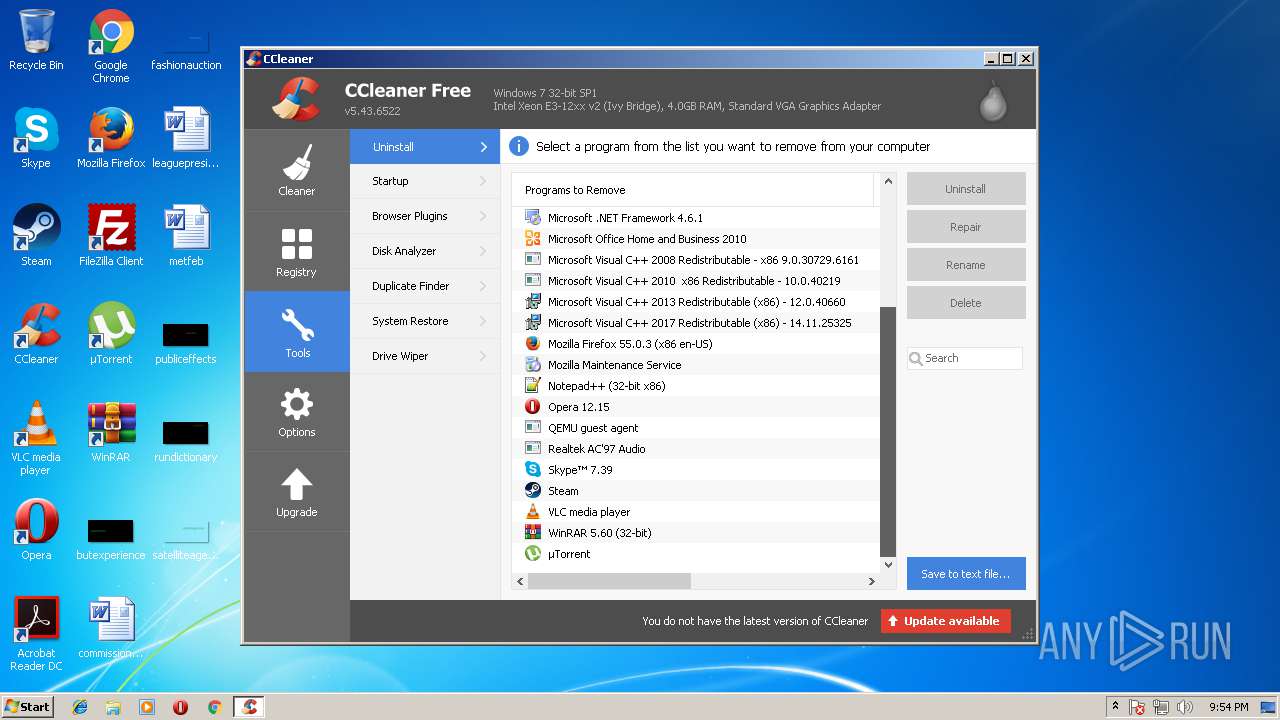
Task: Click the Programs to Remove column header
Action: coord(692,190)
